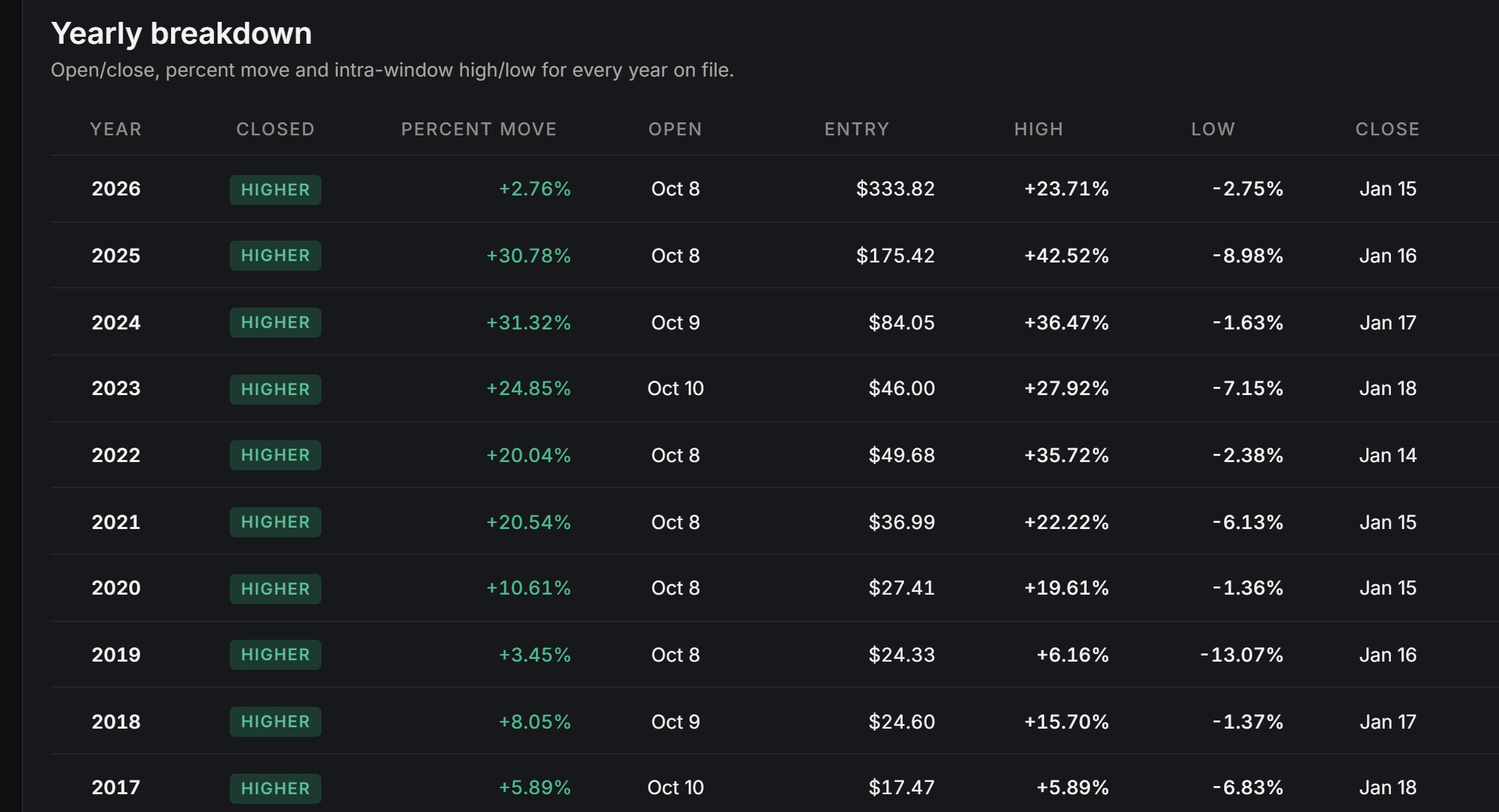Select the -6.83% low value
Viewport: 1499px width, 812px height.
1248,787
